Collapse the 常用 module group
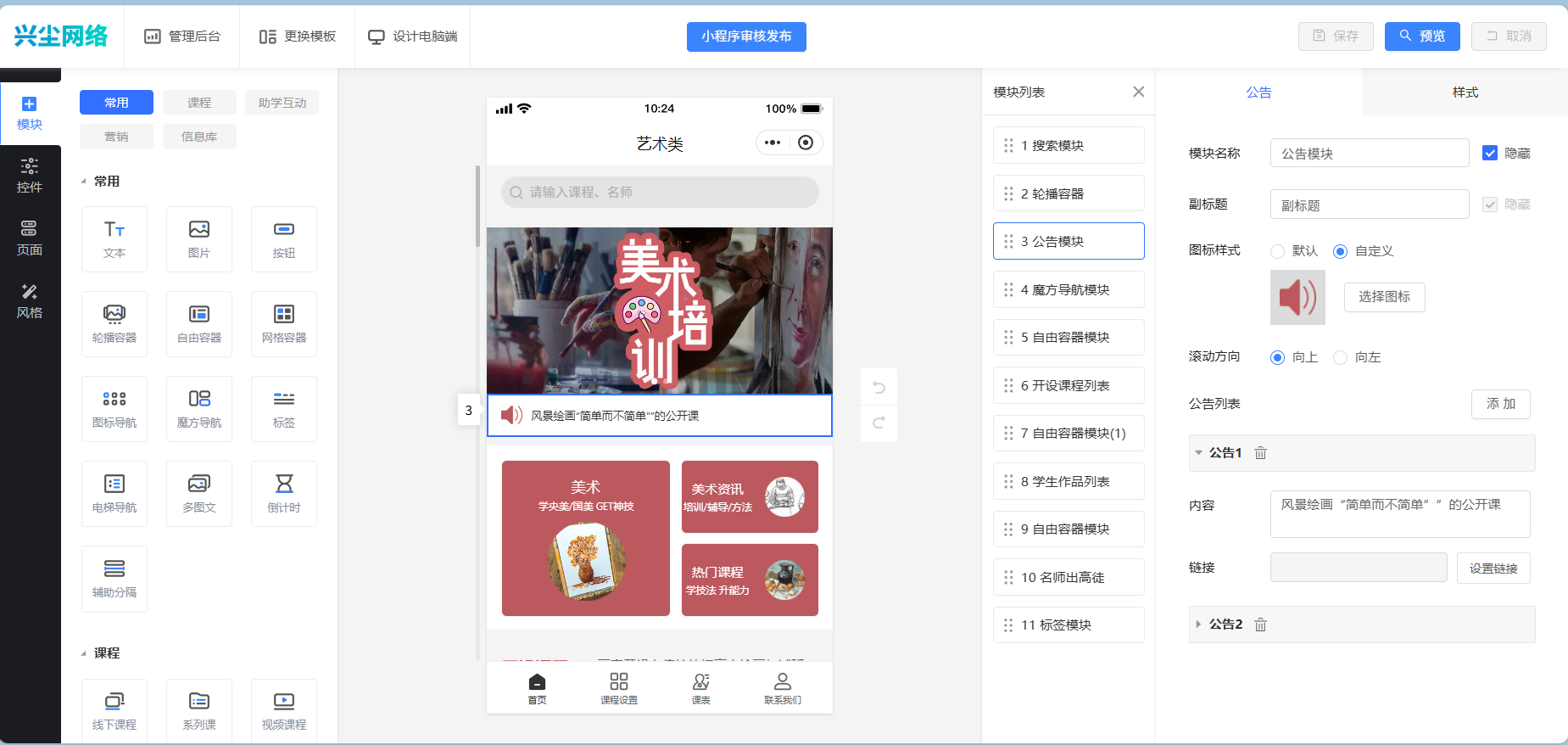This screenshot has width=1568, height=745. (x=83, y=182)
